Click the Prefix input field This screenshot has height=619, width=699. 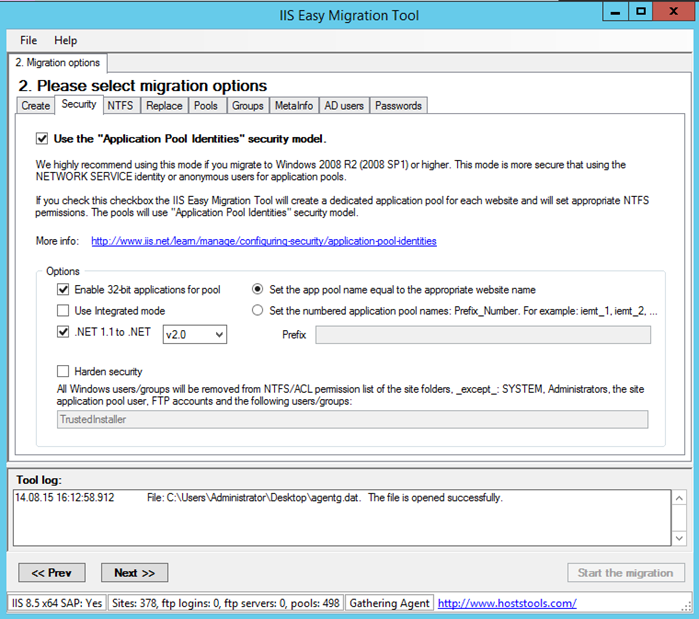[483, 335]
